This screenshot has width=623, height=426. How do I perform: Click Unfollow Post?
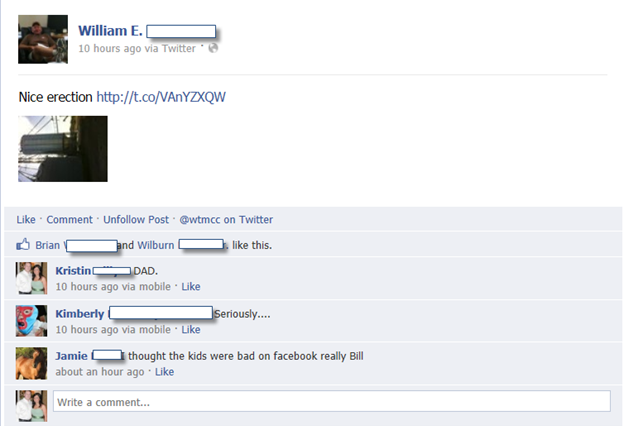click(136, 219)
